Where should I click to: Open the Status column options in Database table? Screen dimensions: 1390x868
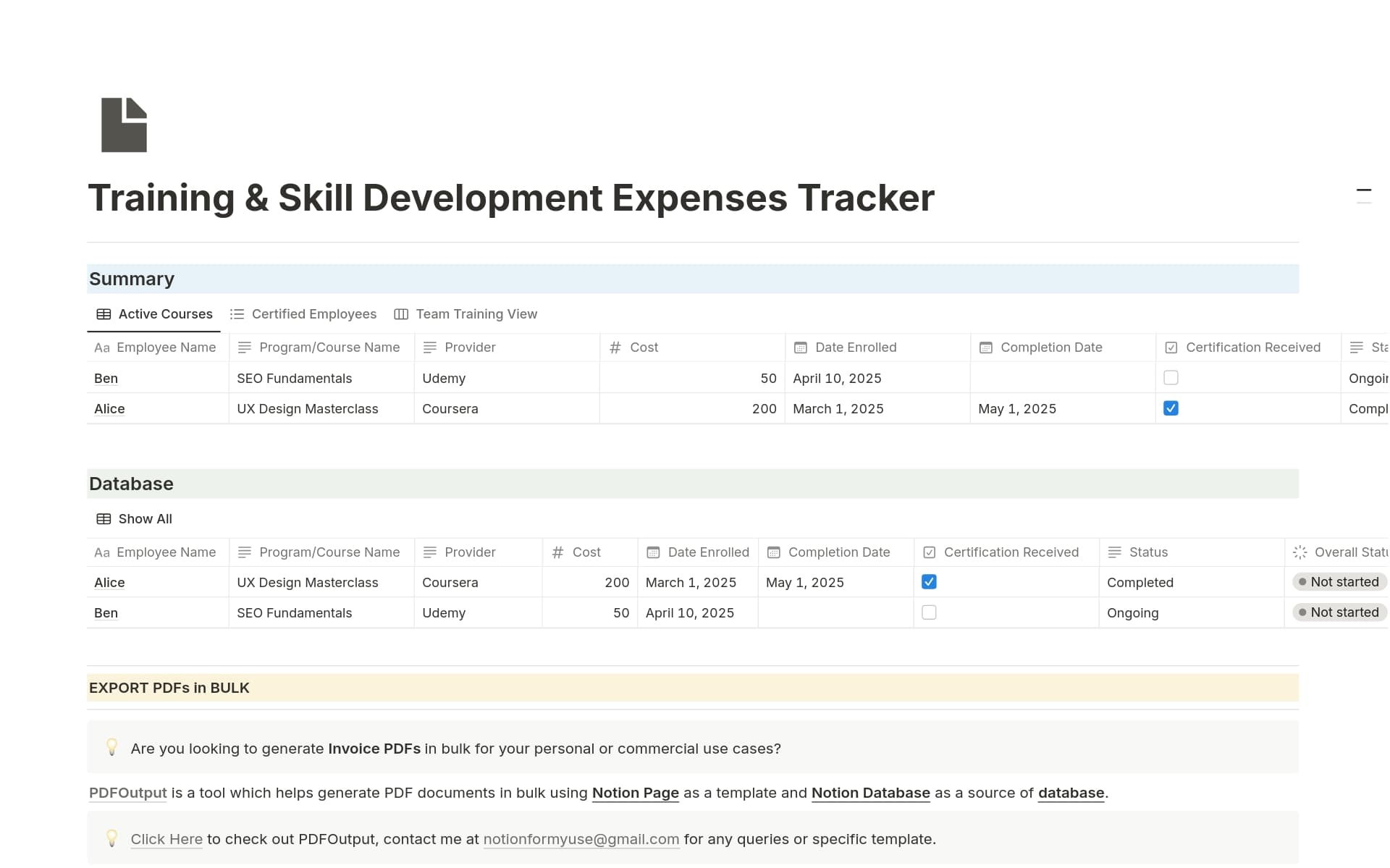point(1148,552)
